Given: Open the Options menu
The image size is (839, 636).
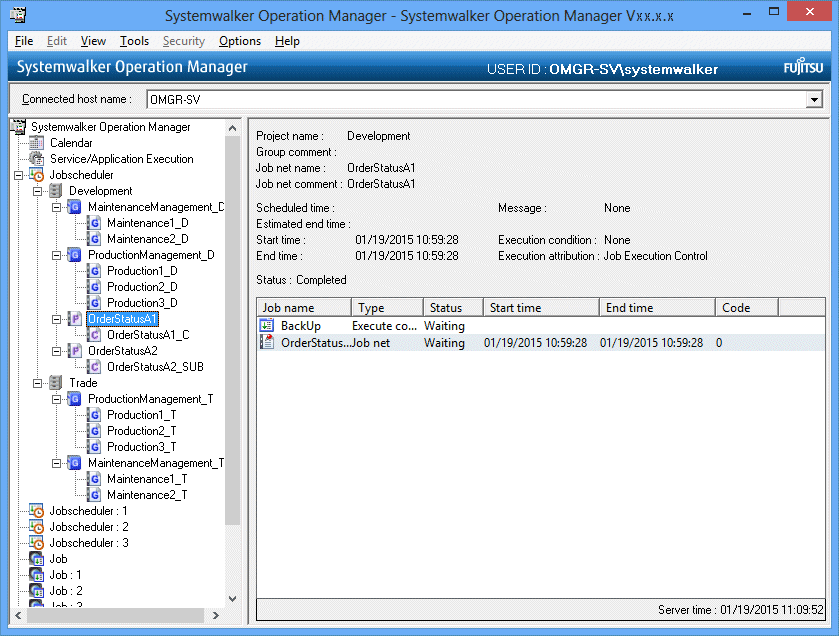Looking at the screenshot, I should tap(240, 41).
